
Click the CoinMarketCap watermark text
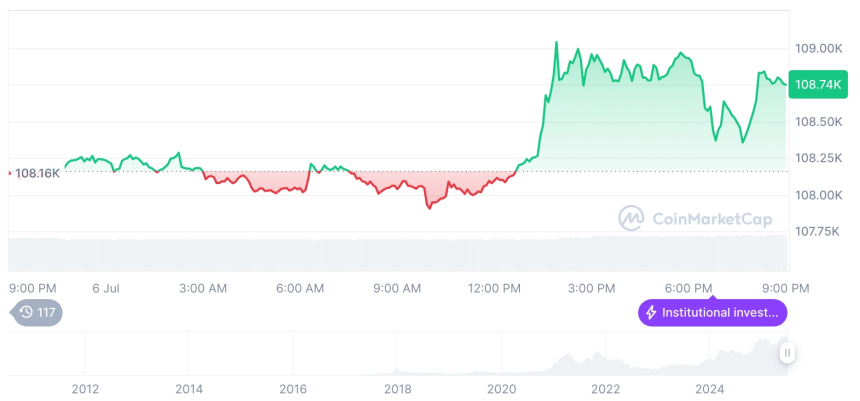pos(712,218)
